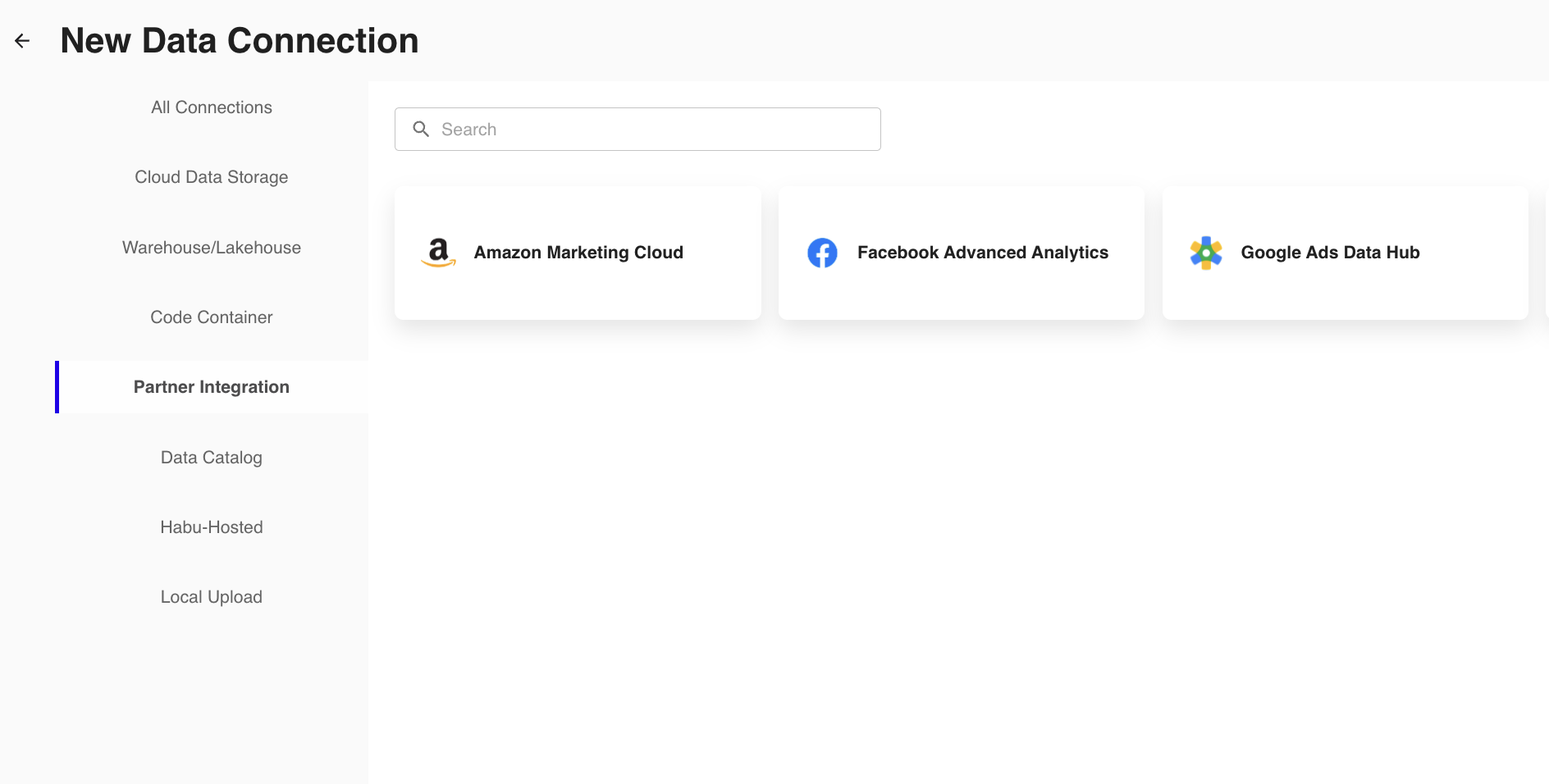Click the Facebook logo icon
1549x784 pixels.
(x=822, y=253)
